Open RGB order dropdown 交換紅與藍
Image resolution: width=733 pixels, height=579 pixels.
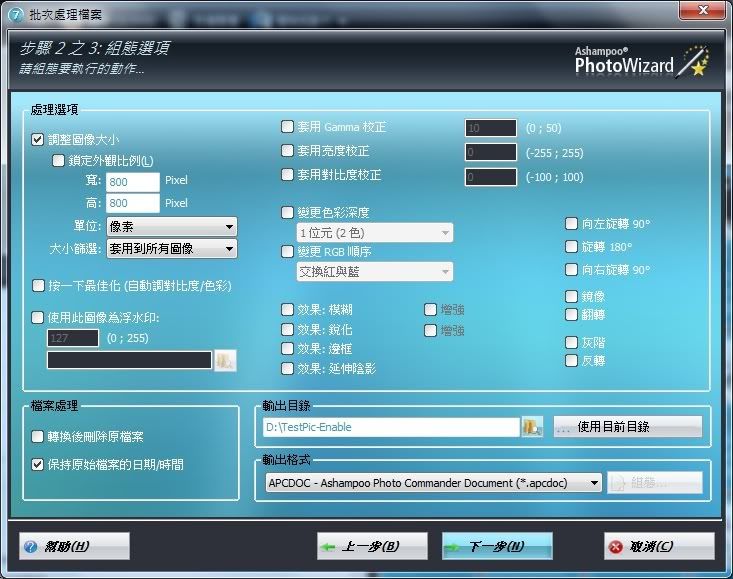[x=374, y=272]
